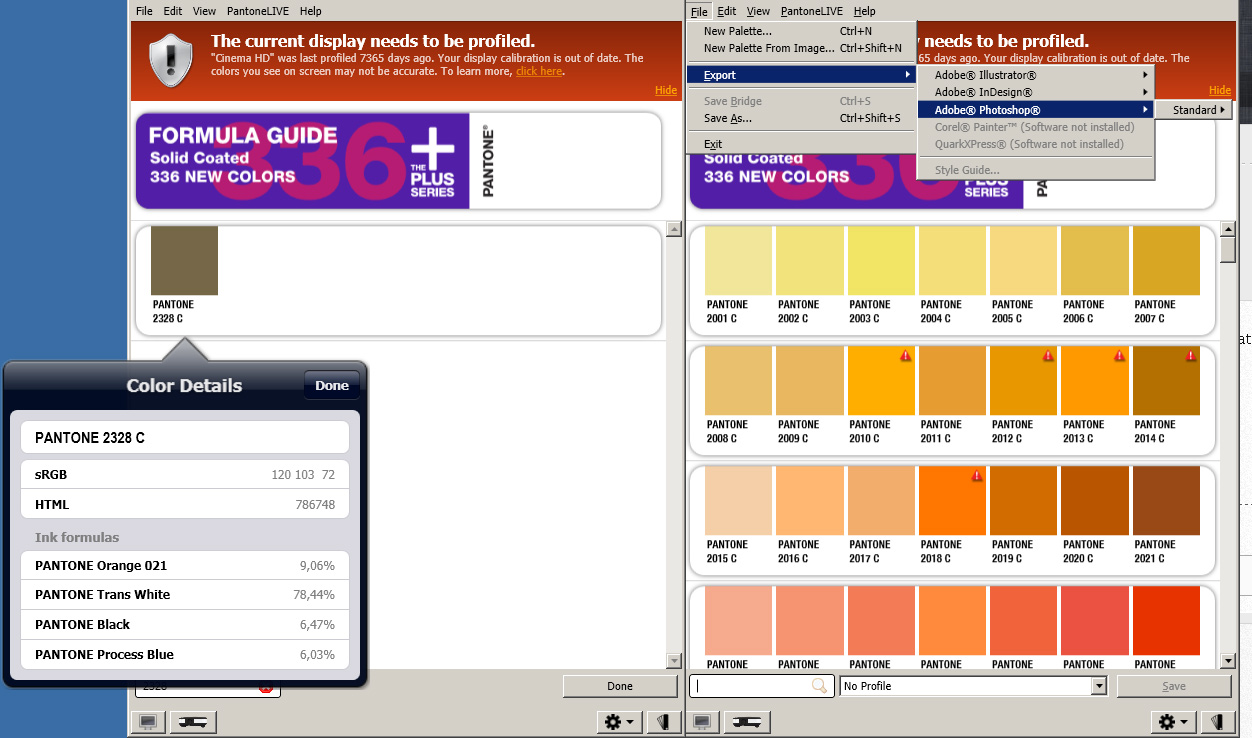Open PantoneLIVE menu in right window
This screenshot has width=1252, height=738.
coord(811,11)
